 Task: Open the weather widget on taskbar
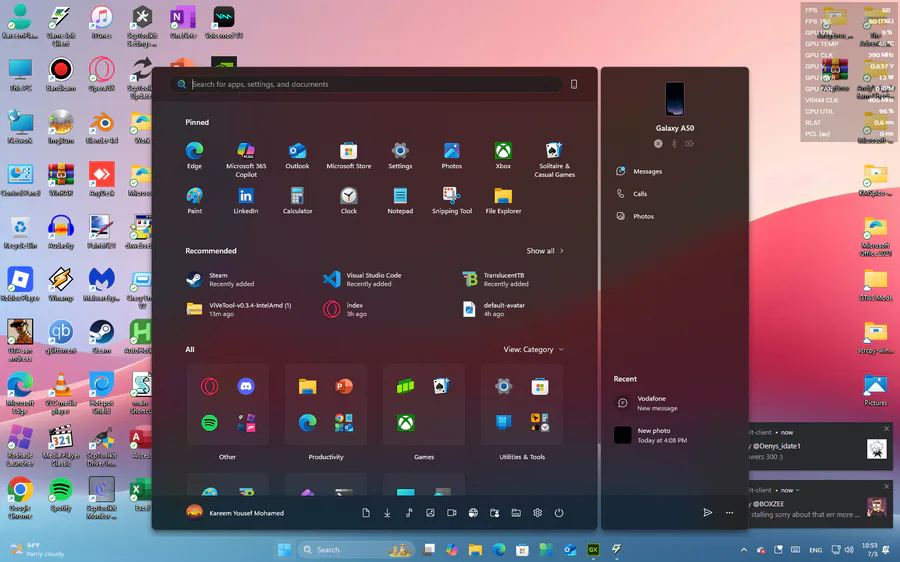coord(37,549)
